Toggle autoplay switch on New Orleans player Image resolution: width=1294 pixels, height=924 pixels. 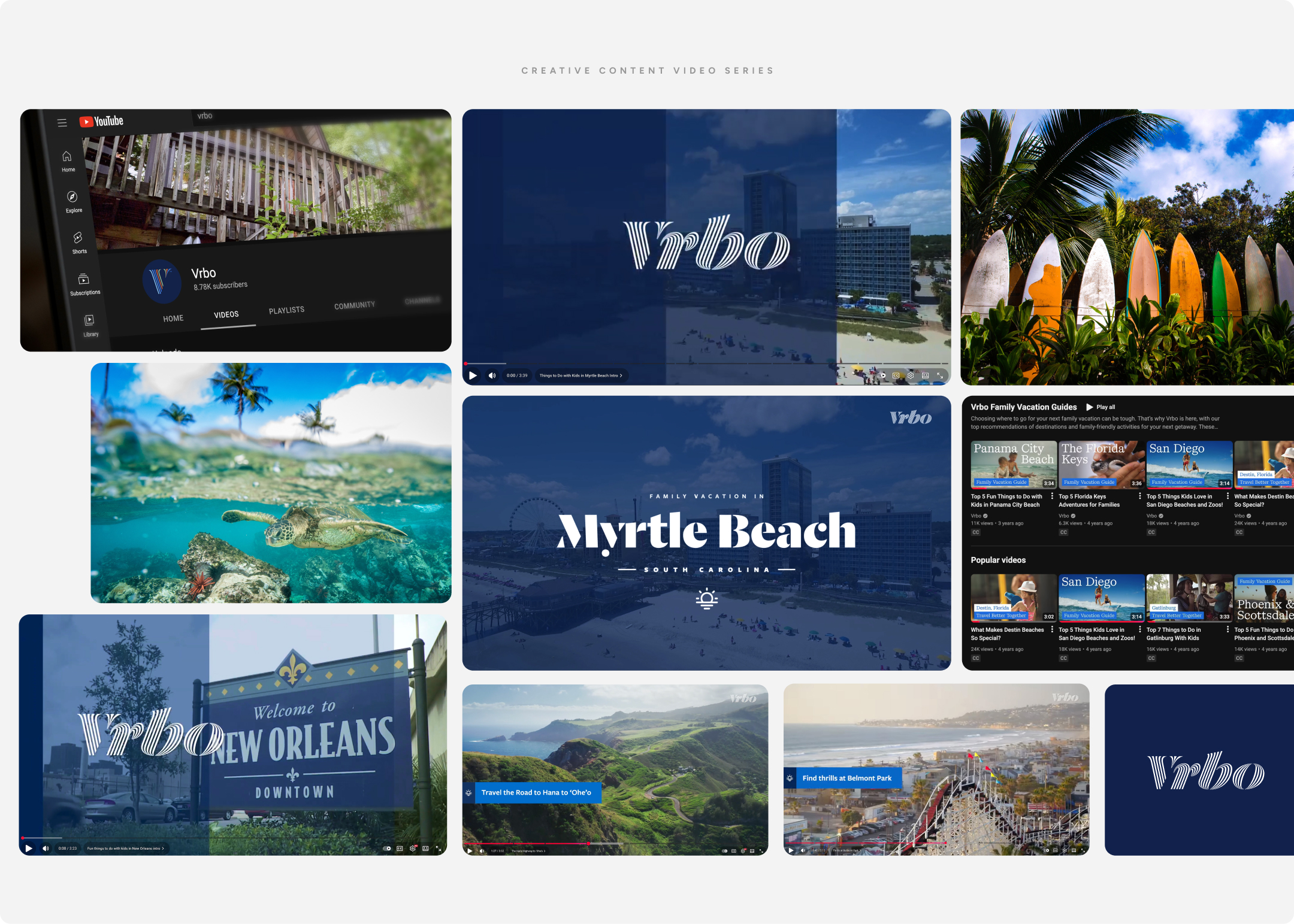[387, 848]
